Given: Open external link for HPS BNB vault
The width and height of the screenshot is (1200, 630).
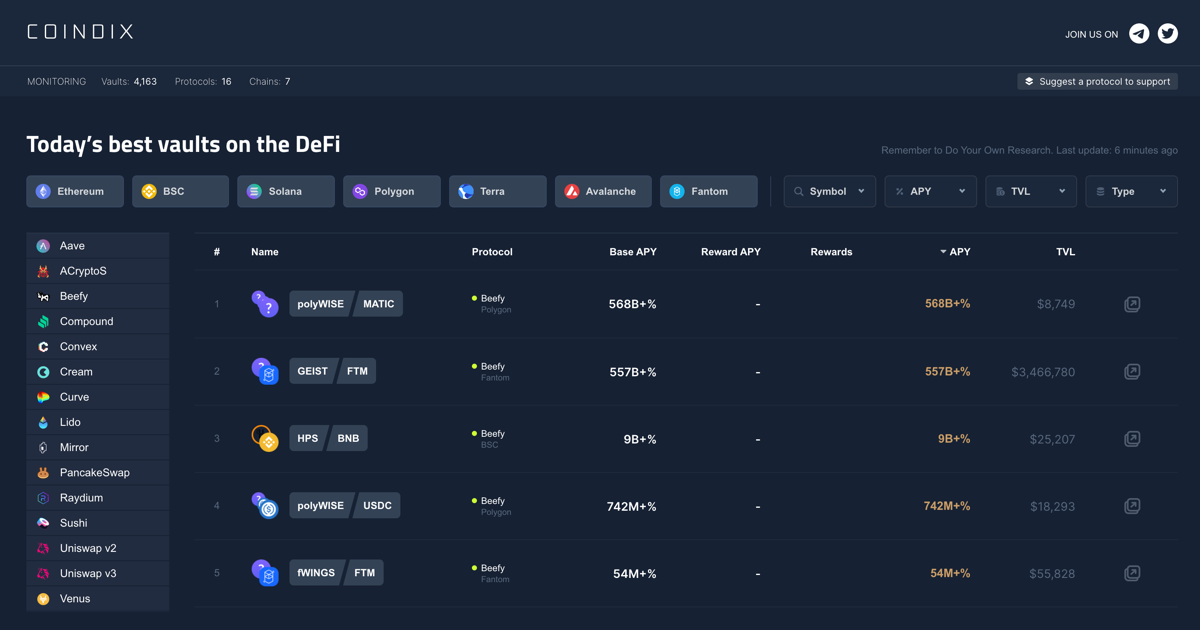Looking at the screenshot, I should pos(1132,439).
